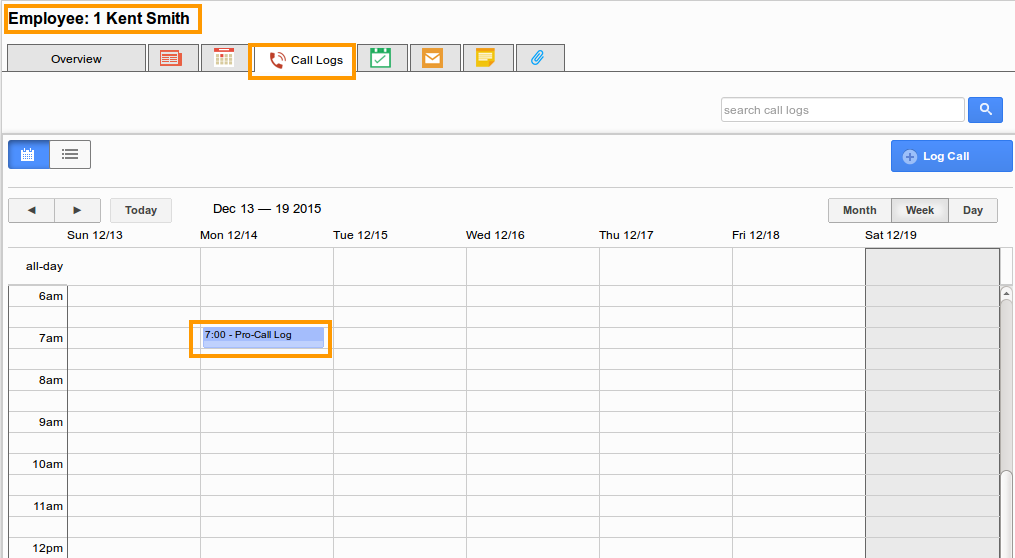Select the Month view
The image size is (1015, 558).
[859, 210]
